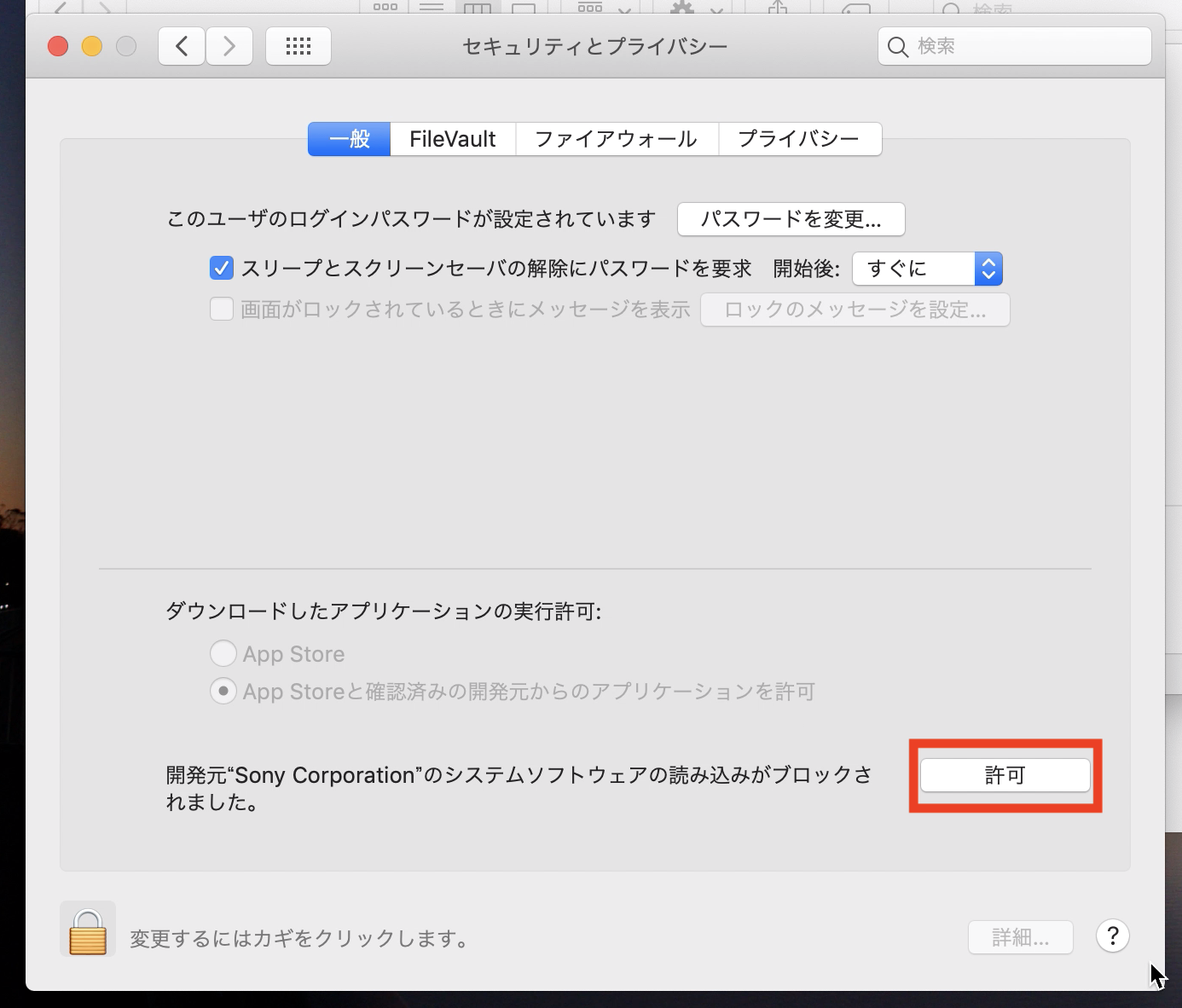The image size is (1182, 1008).
Task: Close the Security & Privacy window
Action: coord(58,46)
